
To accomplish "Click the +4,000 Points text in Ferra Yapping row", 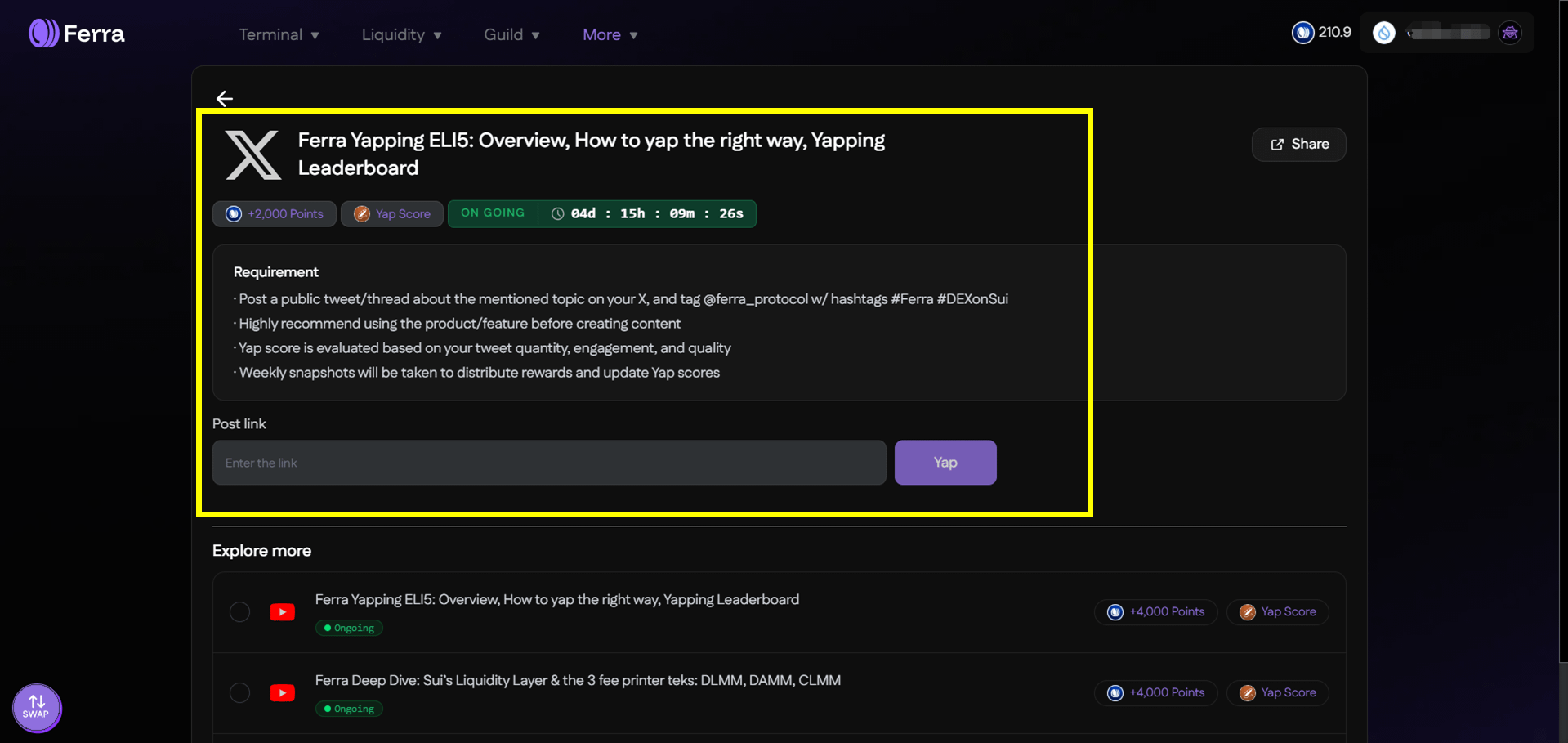I will point(1167,611).
